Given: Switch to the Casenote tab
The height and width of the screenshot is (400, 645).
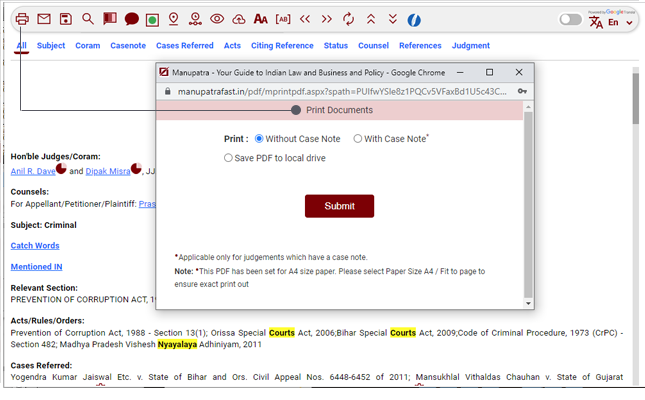Looking at the screenshot, I should [128, 46].
